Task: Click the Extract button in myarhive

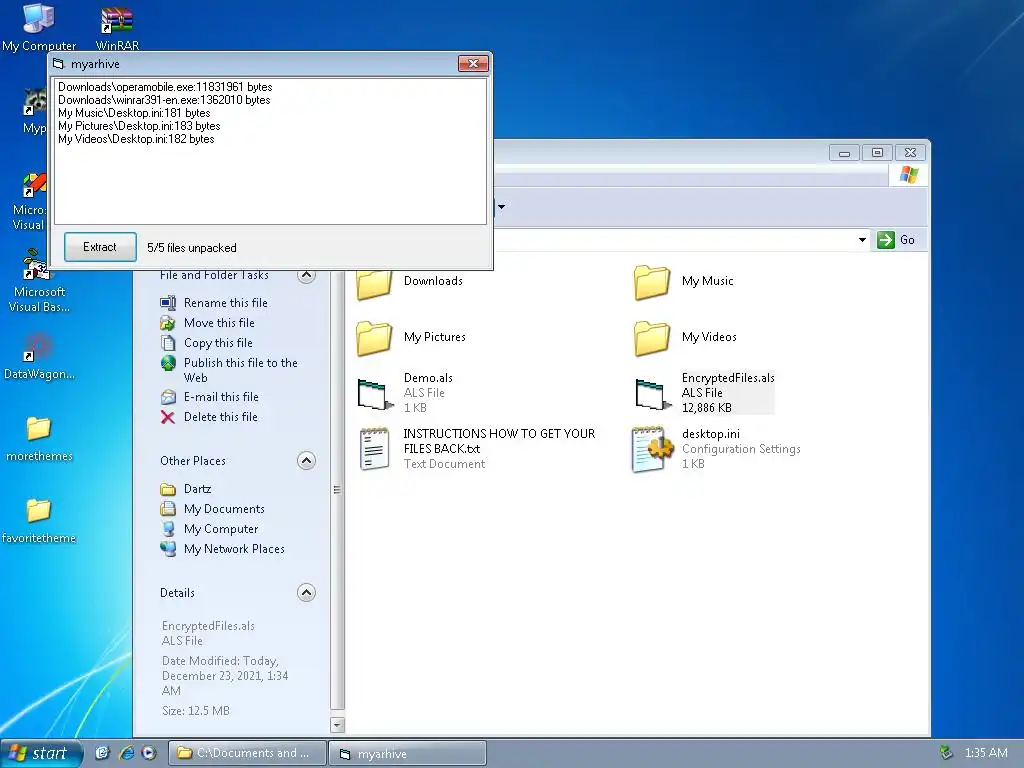Action: tap(100, 247)
